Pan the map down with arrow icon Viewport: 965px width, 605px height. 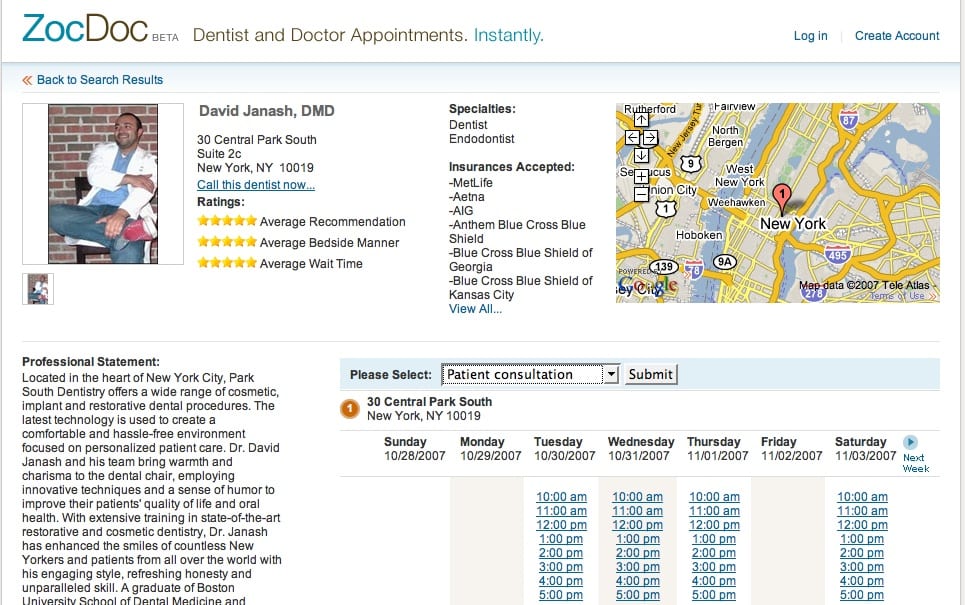(x=641, y=156)
